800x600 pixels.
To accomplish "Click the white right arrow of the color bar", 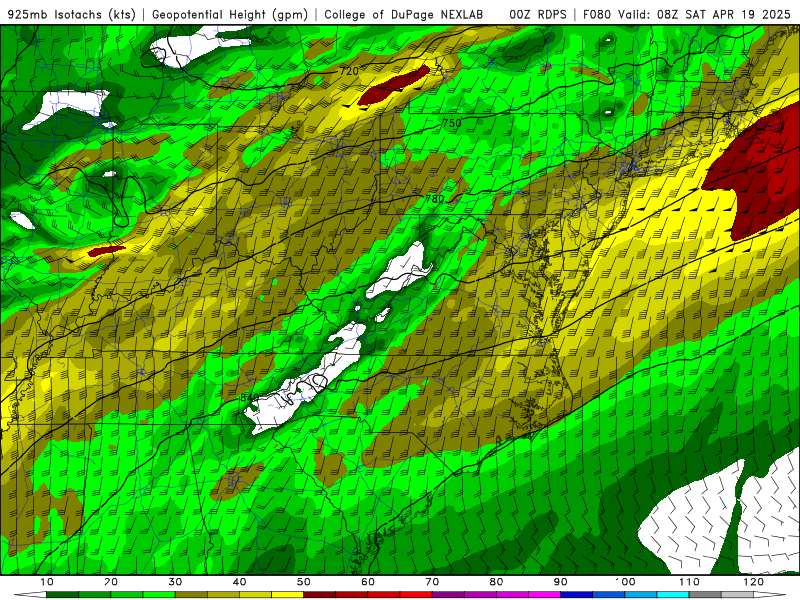I will pyautogui.click(x=769, y=595).
